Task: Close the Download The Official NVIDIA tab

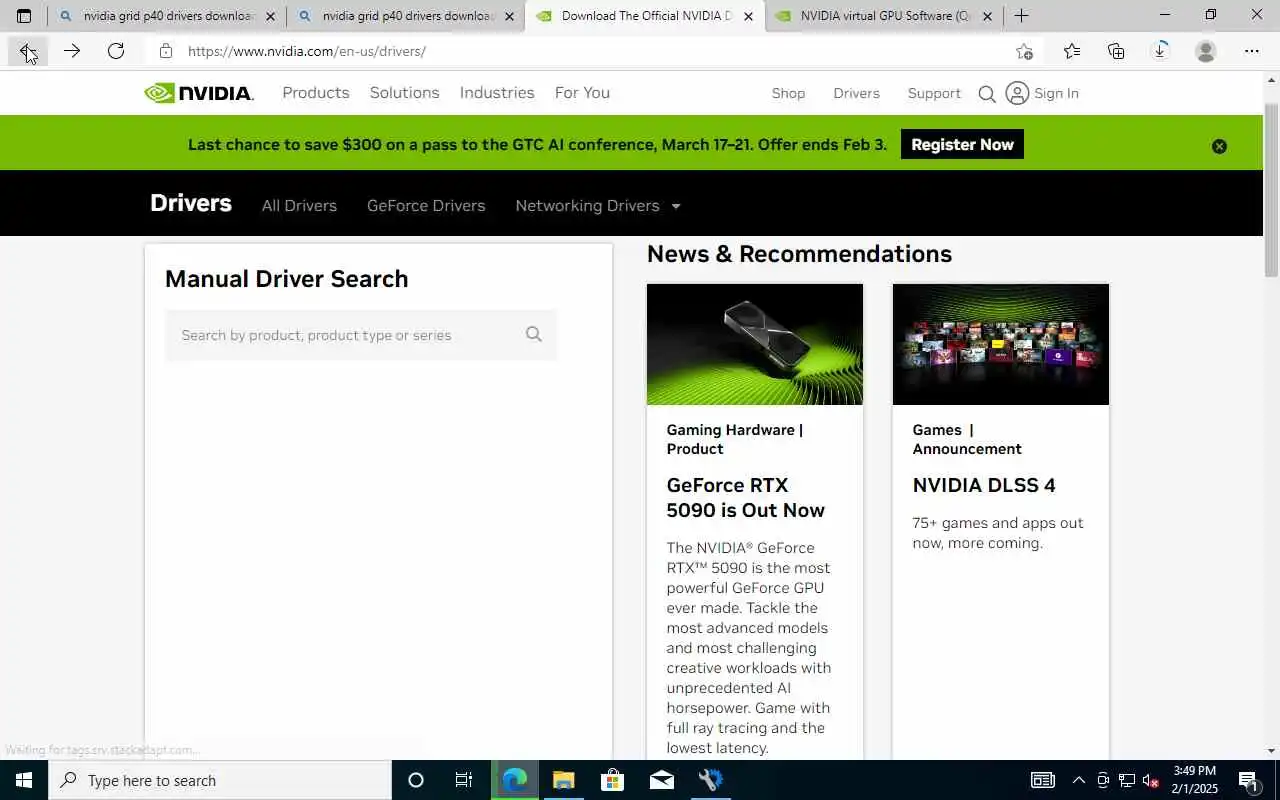Action: tap(748, 16)
